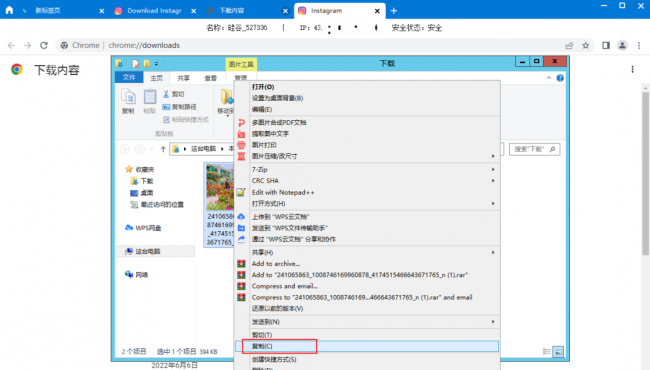This screenshot has width=650, height=370.
Task: Open a new browser tab
Action: [x=394, y=11]
